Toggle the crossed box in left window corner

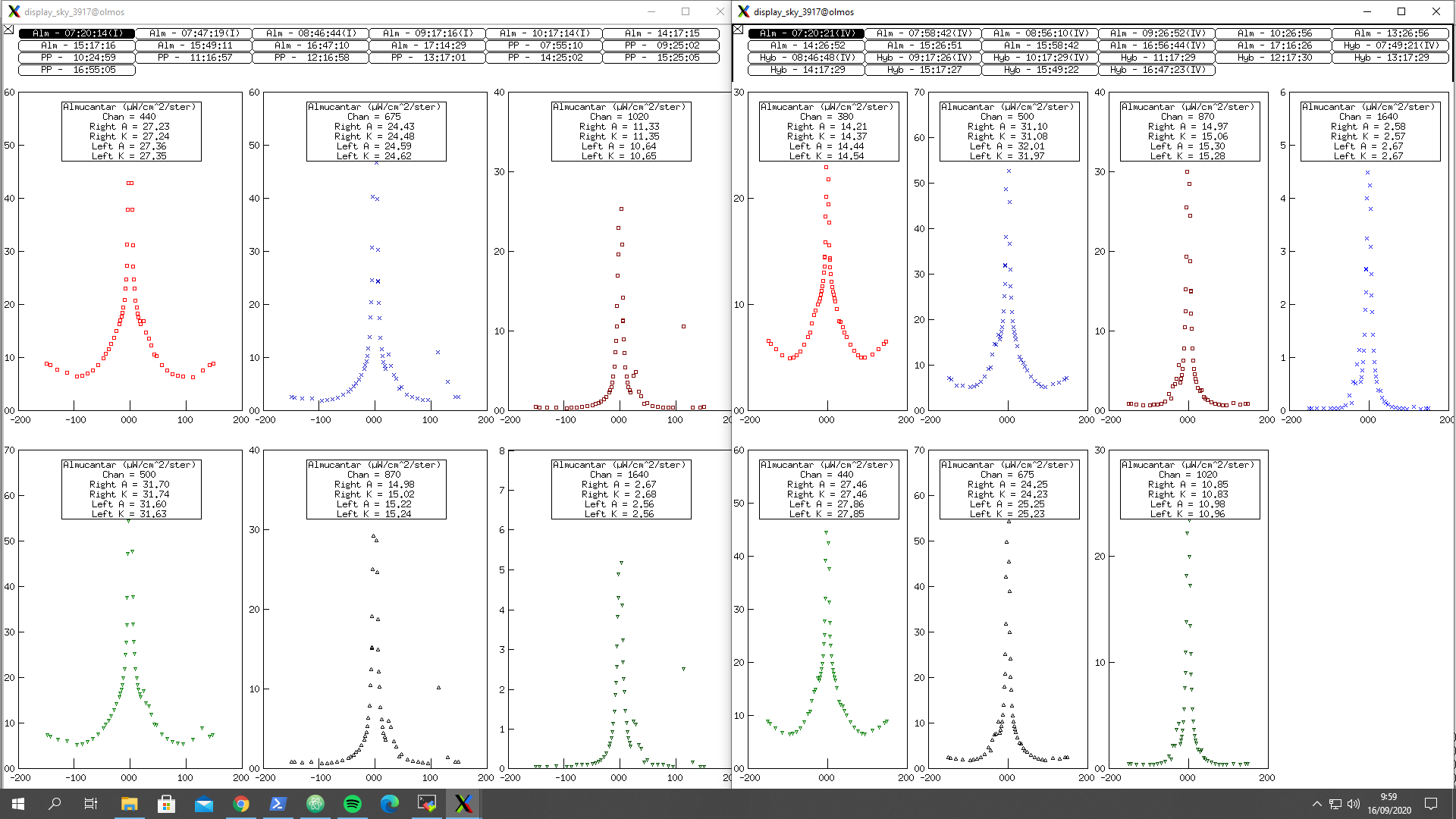(8, 30)
